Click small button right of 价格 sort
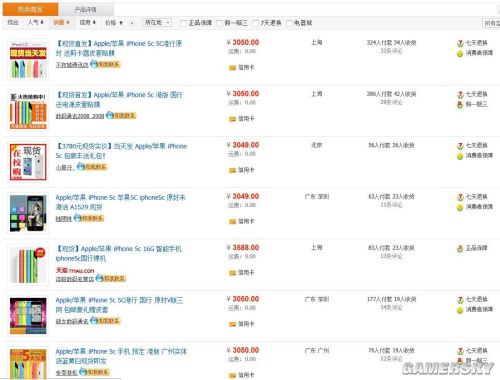The image size is (500, 380). 132,23
